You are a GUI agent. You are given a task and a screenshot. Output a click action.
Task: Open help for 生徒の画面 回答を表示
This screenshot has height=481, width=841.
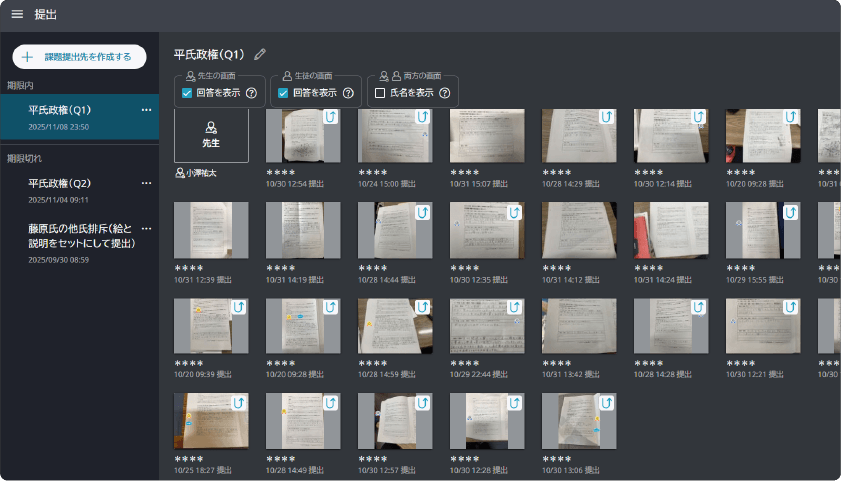[x=348, y=93]
